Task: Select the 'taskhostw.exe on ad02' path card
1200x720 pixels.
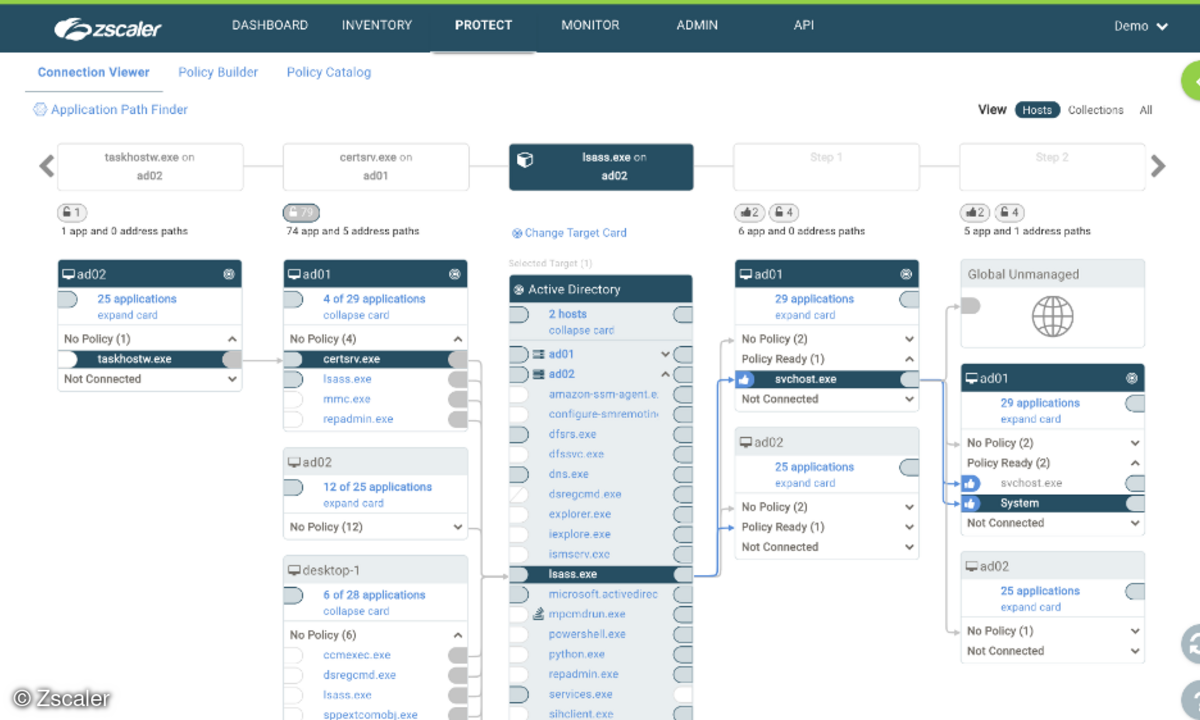Action: (x=150, y=166)
